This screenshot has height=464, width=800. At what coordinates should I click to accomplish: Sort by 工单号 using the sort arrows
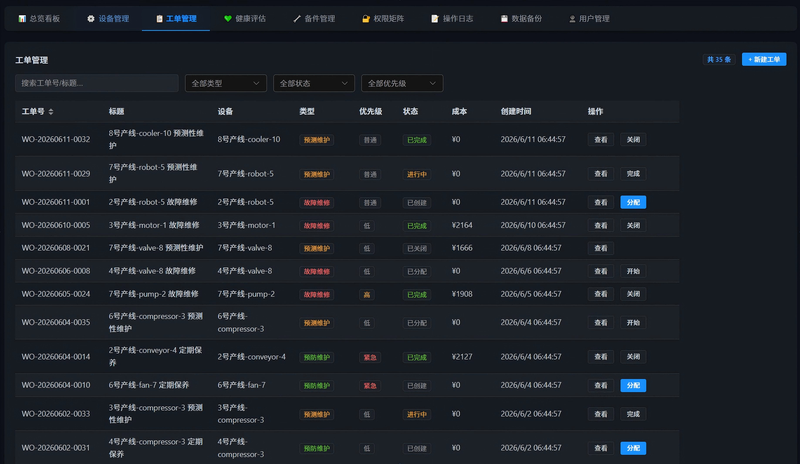point(51,112)
